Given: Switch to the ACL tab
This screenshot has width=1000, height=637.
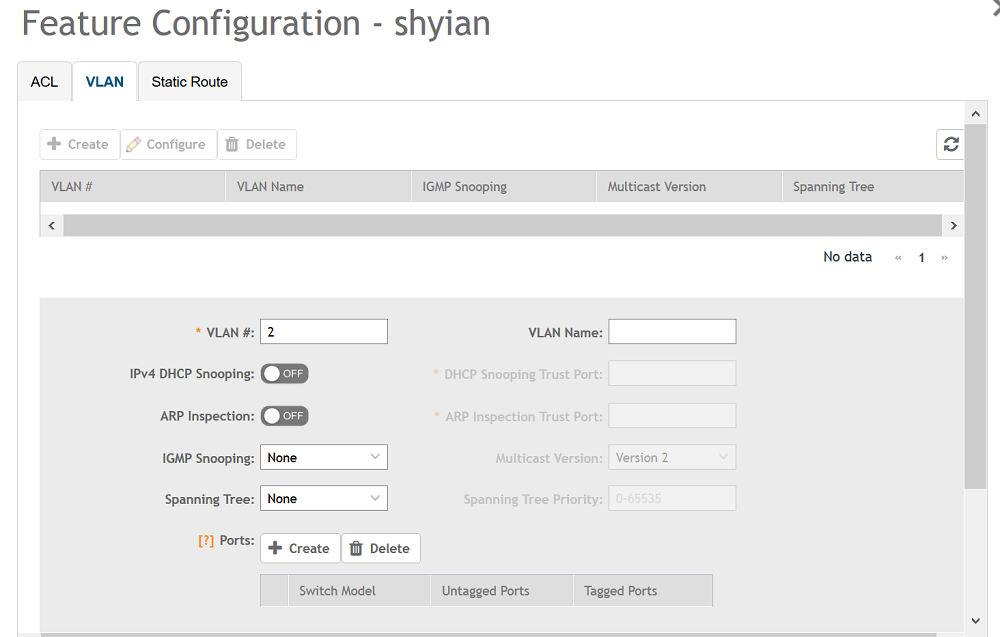Looking at the screenshot, I should click(44, 82).
